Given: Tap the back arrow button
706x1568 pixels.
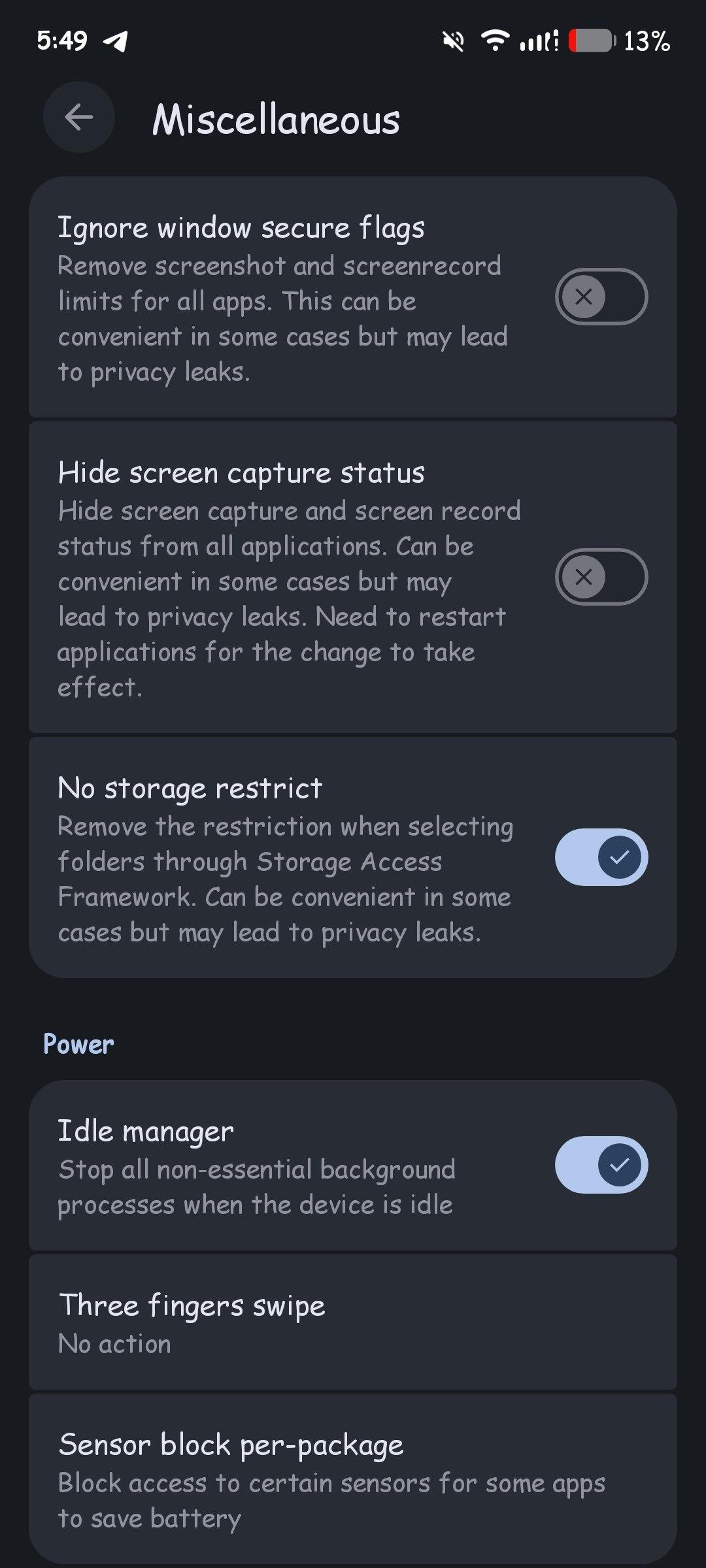Looking at the screenshot, I should click(x=79, y=118).
